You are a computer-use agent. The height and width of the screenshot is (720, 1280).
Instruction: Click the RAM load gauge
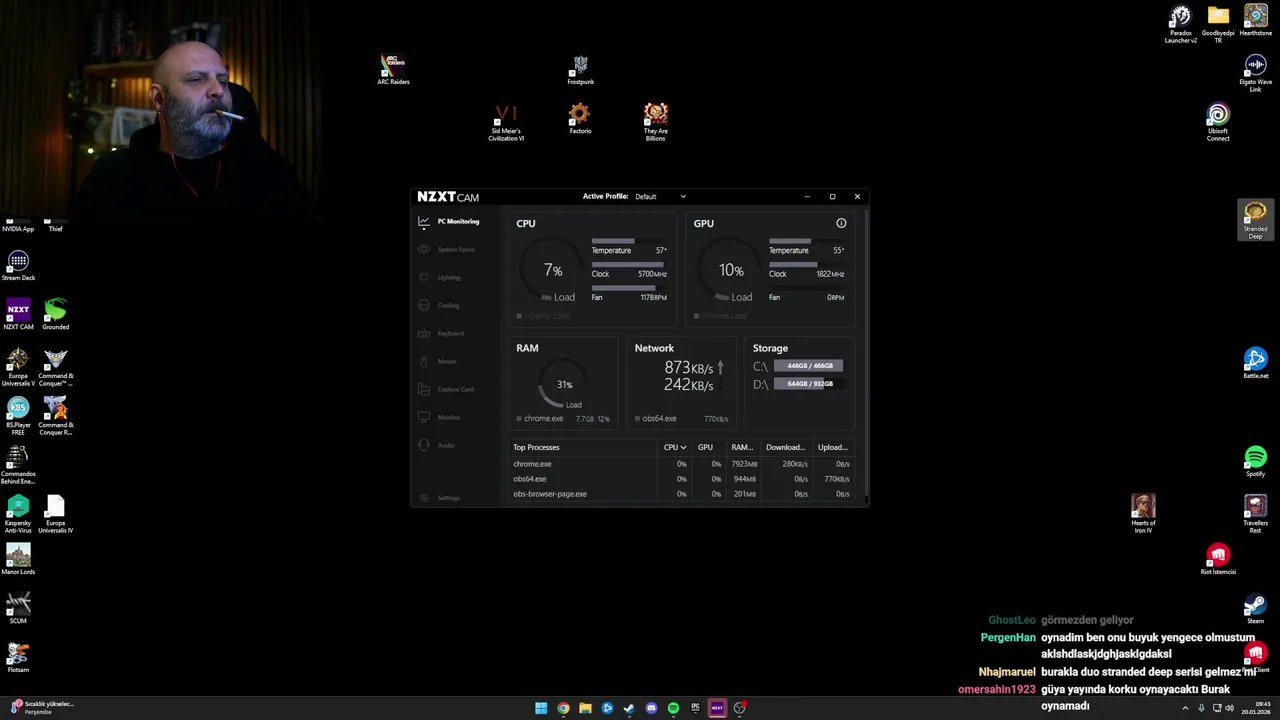[564, 385]
